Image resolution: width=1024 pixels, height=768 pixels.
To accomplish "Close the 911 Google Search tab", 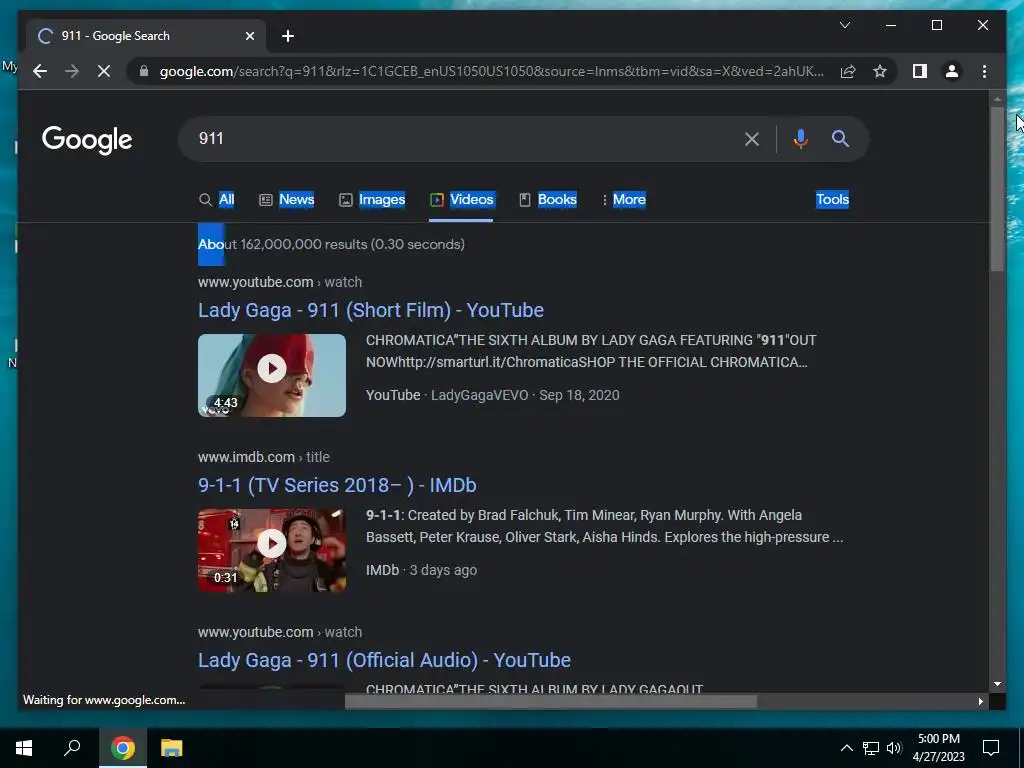I will coord(249,36).
